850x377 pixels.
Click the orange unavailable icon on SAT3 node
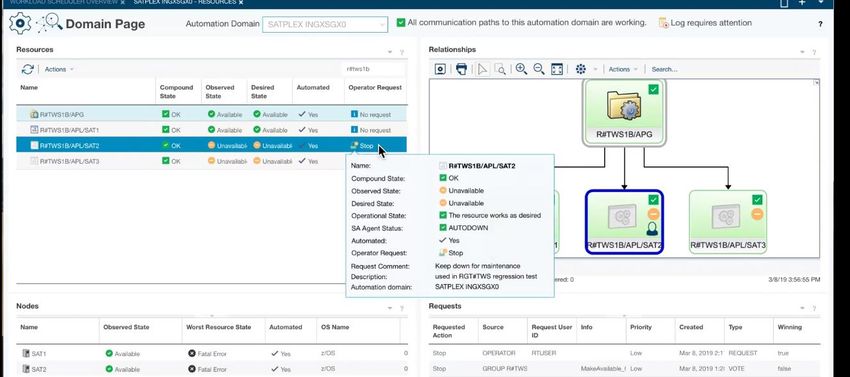tap(757, 214)
